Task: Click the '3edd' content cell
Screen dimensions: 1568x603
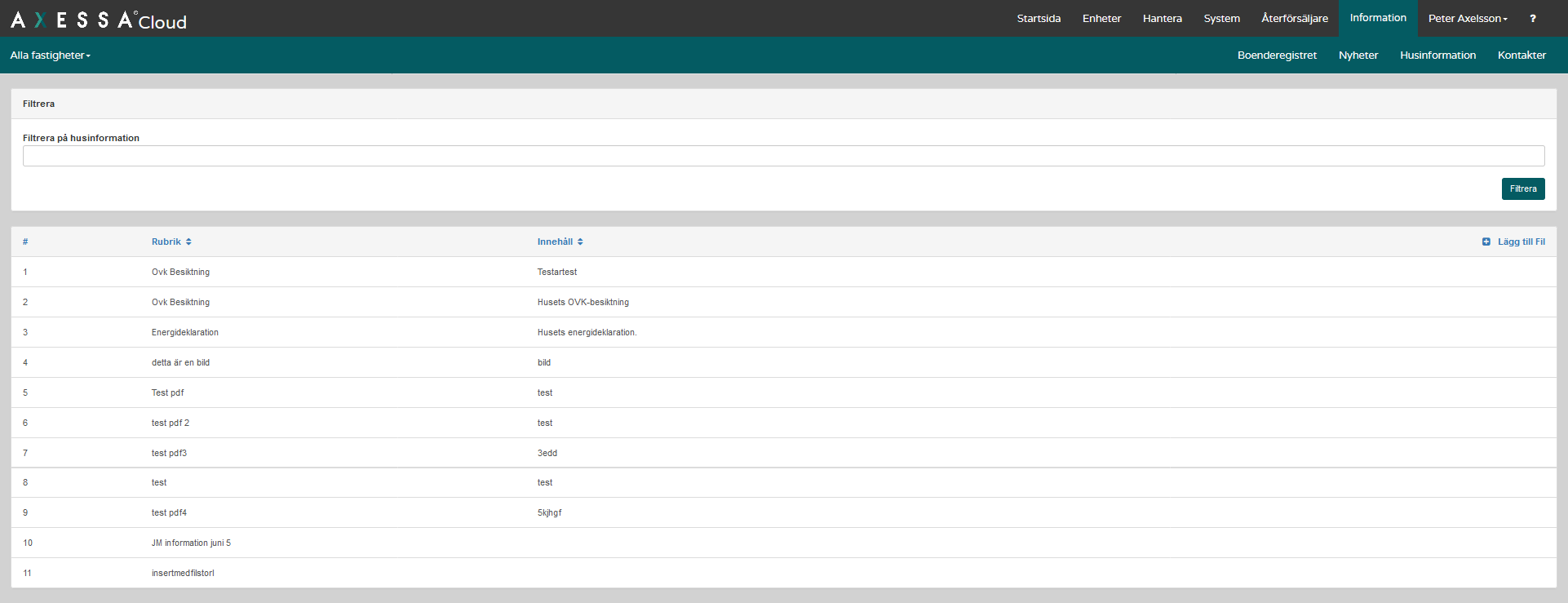Action: tap(547, 453)
